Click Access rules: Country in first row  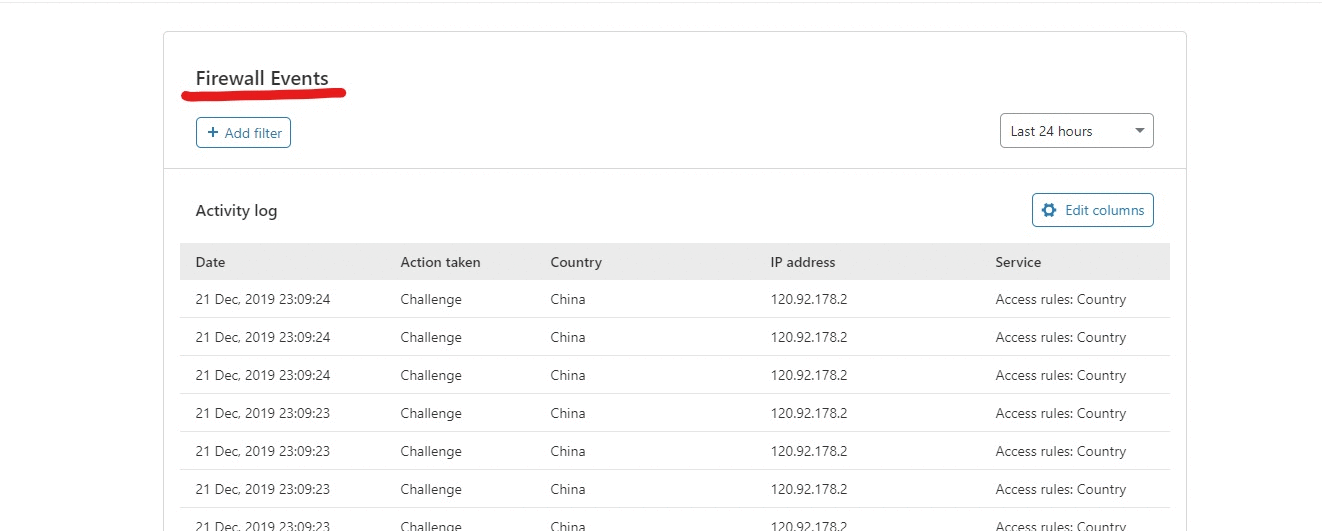pos(1060,299)
